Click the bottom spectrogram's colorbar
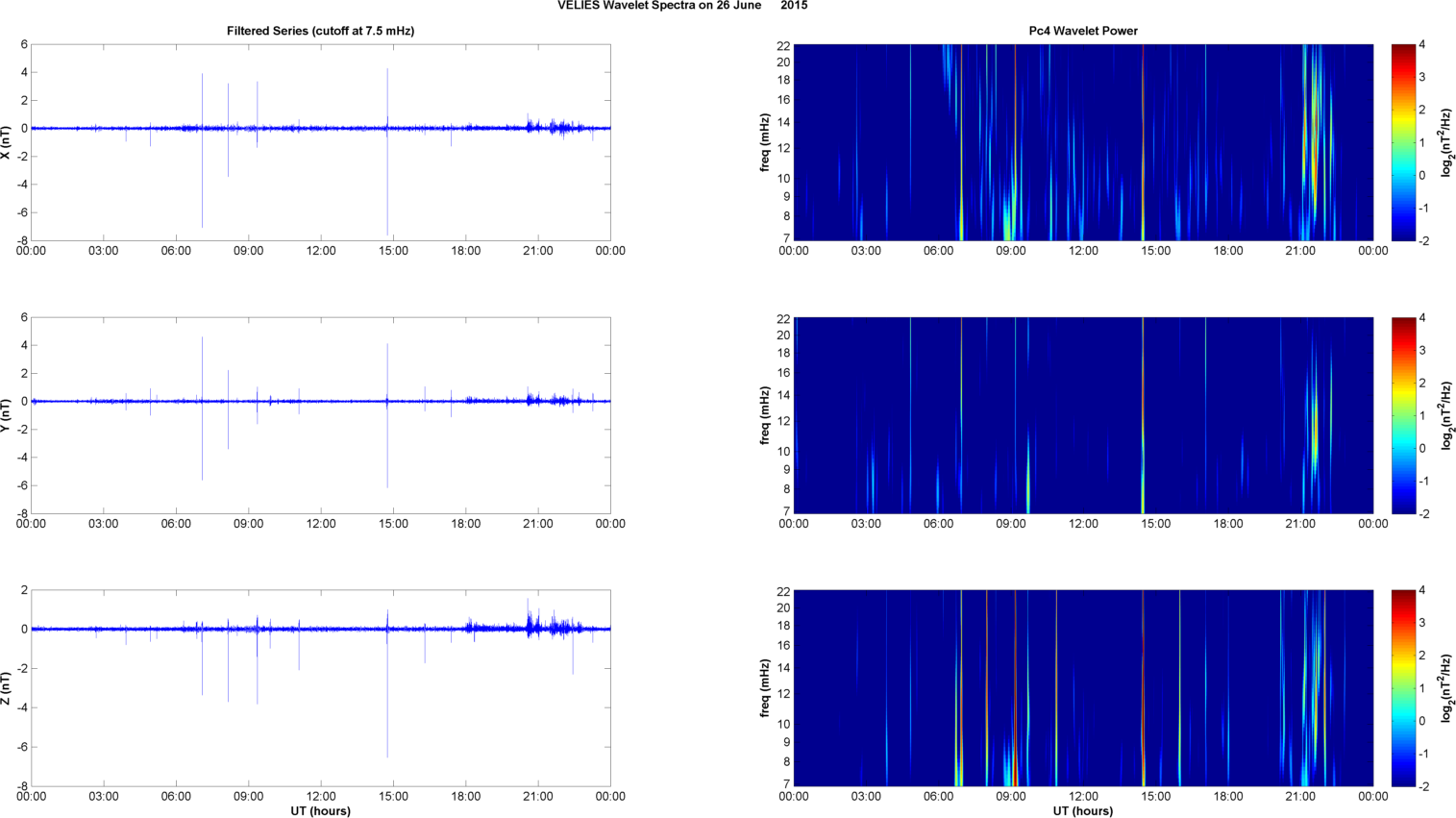 pyautogui.click(x=1403, y=688)
